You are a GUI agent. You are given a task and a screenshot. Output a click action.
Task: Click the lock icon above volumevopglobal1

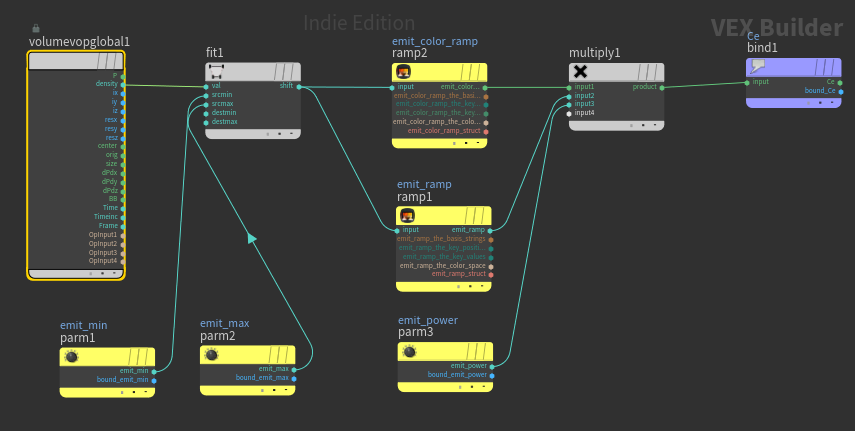point(36,28)
